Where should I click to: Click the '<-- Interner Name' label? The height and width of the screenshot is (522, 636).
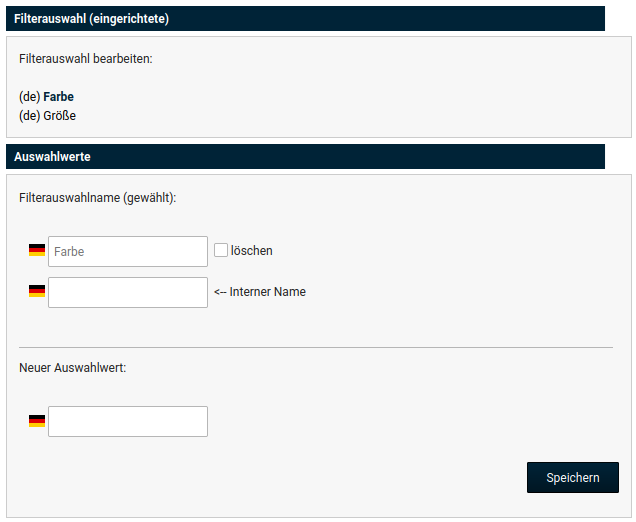(x=260, y=292)
